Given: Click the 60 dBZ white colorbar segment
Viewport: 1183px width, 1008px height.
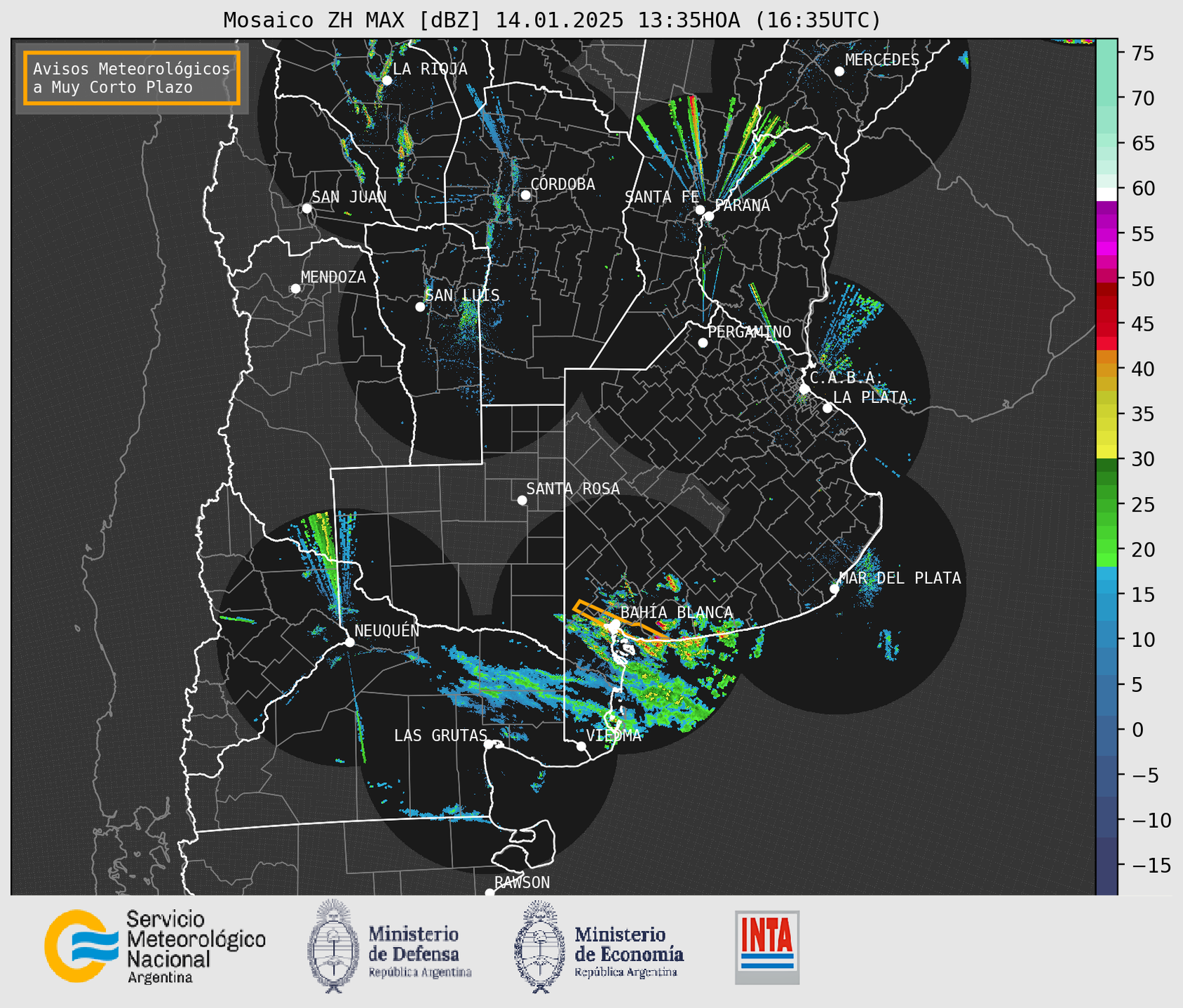Looking at the screenshot, I should [x=1107, y=193].
